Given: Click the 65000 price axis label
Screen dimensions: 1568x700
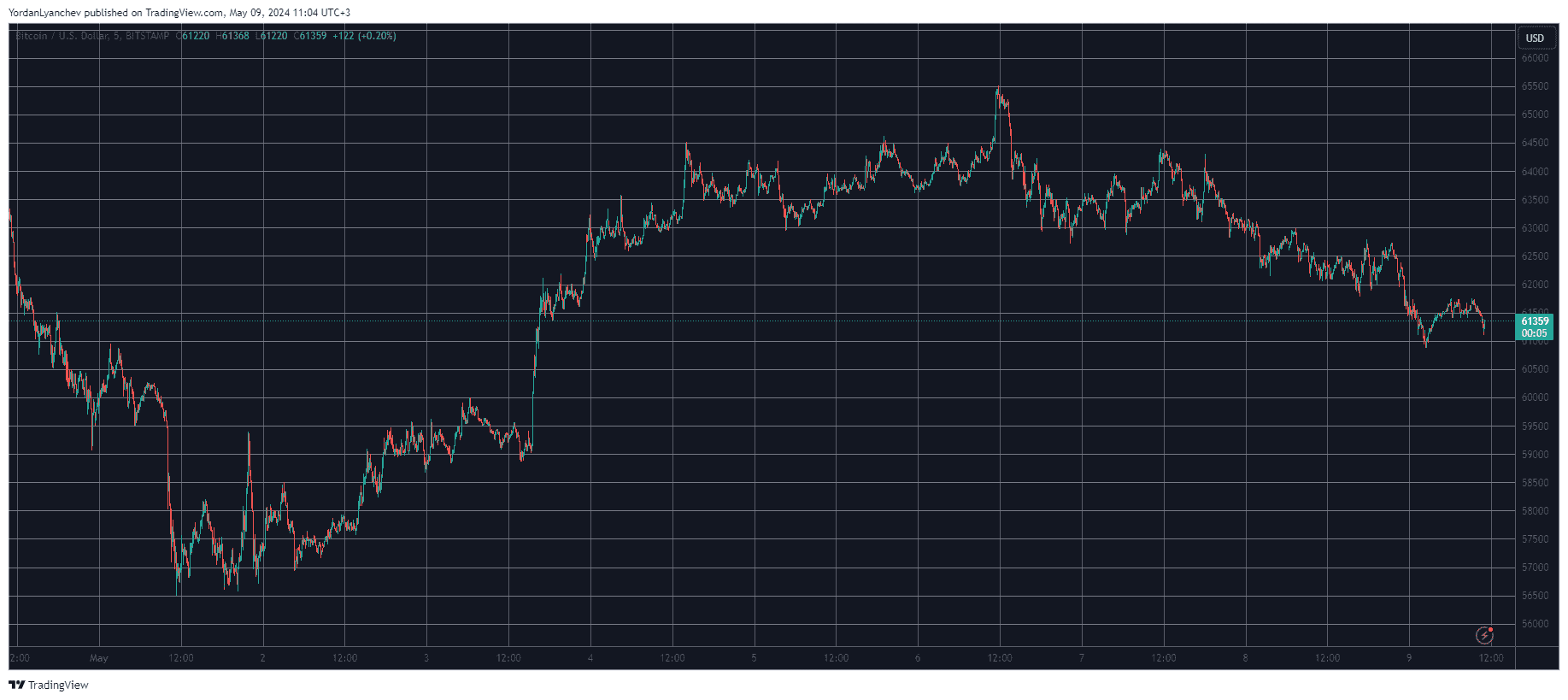Looking at the screenshot, I should tap(1535, 115).
